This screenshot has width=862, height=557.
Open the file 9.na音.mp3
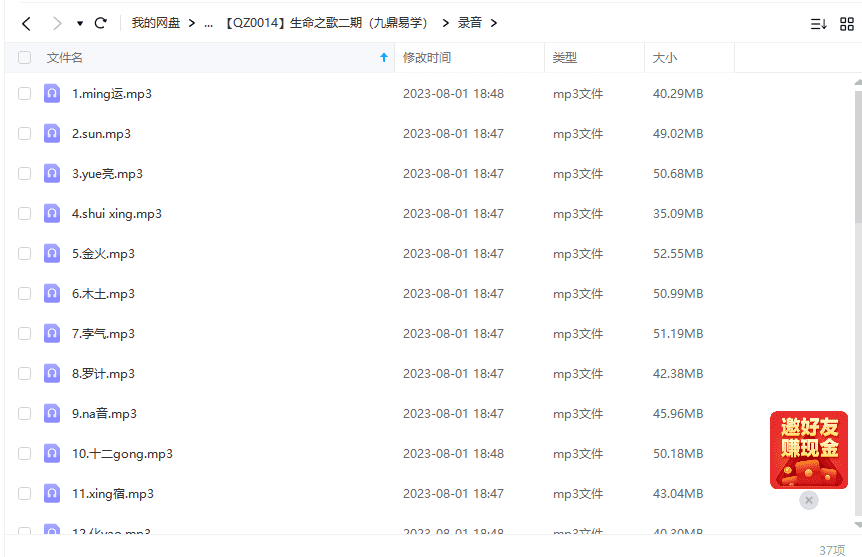pos(104,414)
